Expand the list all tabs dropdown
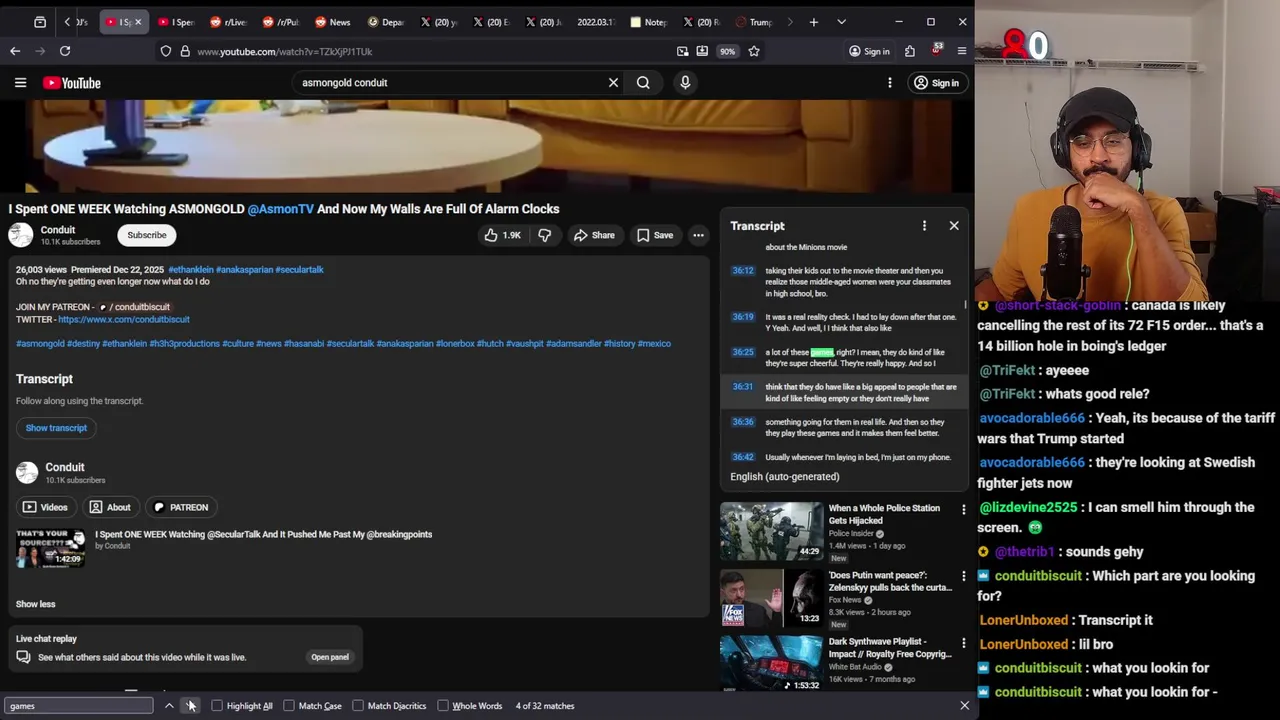Image resolution: width=1280 pixels, height=720 pixels. click(x=841, y=22)
